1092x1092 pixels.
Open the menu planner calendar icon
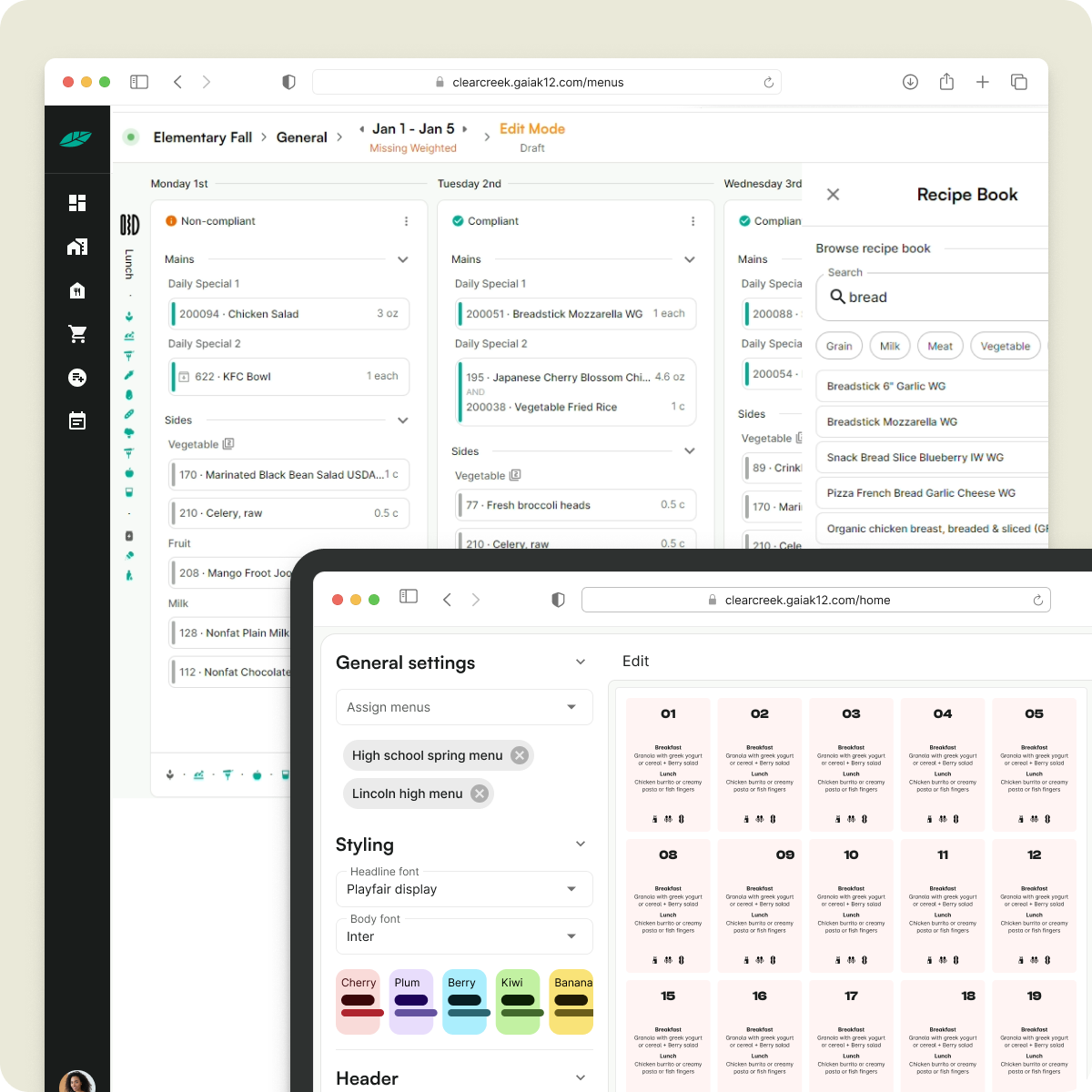coord(77,420)
